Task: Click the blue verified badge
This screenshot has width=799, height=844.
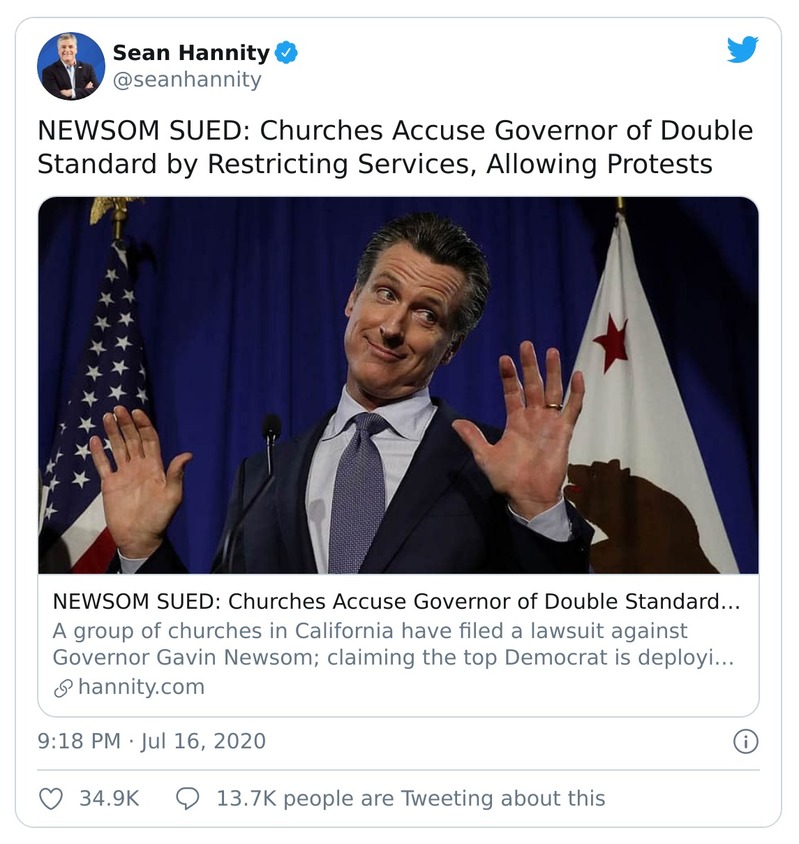Action: tap(286, 53)
